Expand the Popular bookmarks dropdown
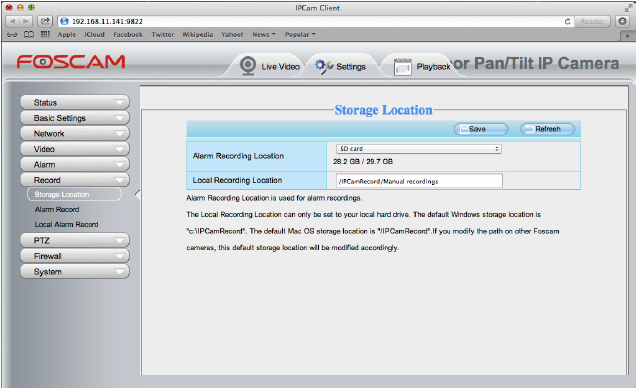 pos(300,35)
